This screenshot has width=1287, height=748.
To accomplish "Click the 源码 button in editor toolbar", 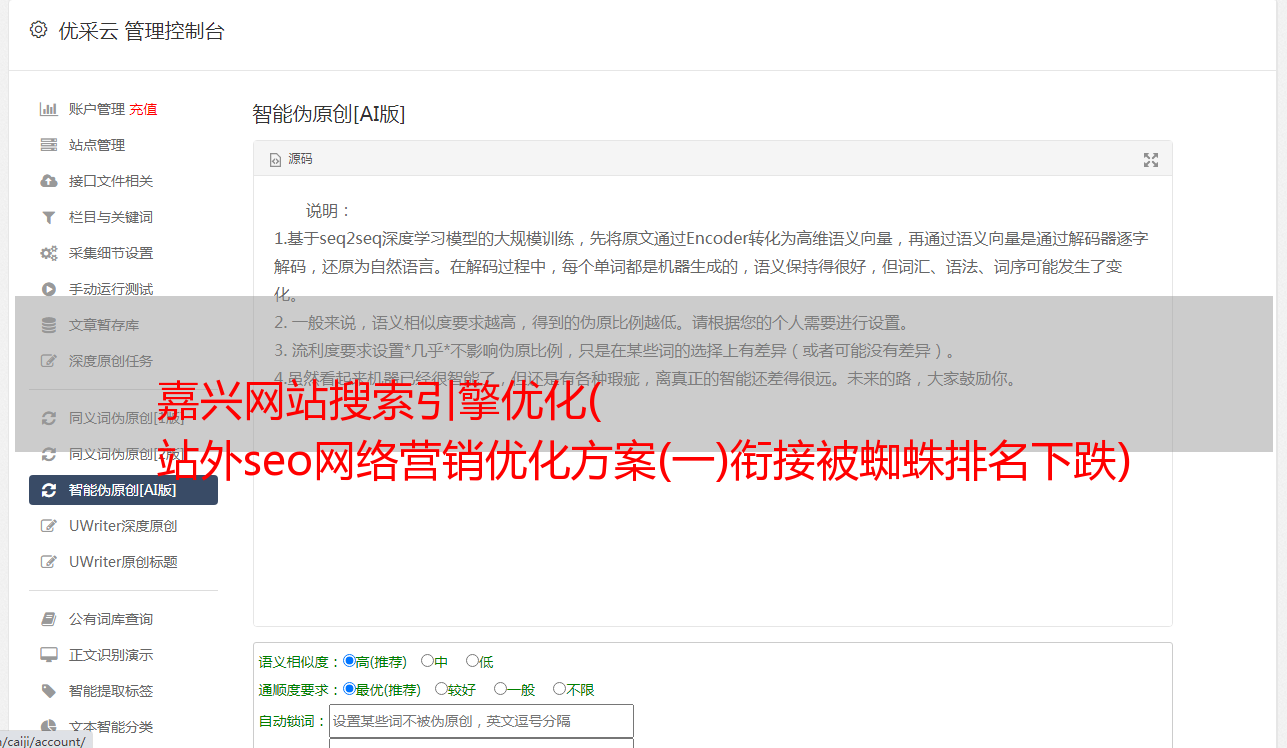I will 291,159.
